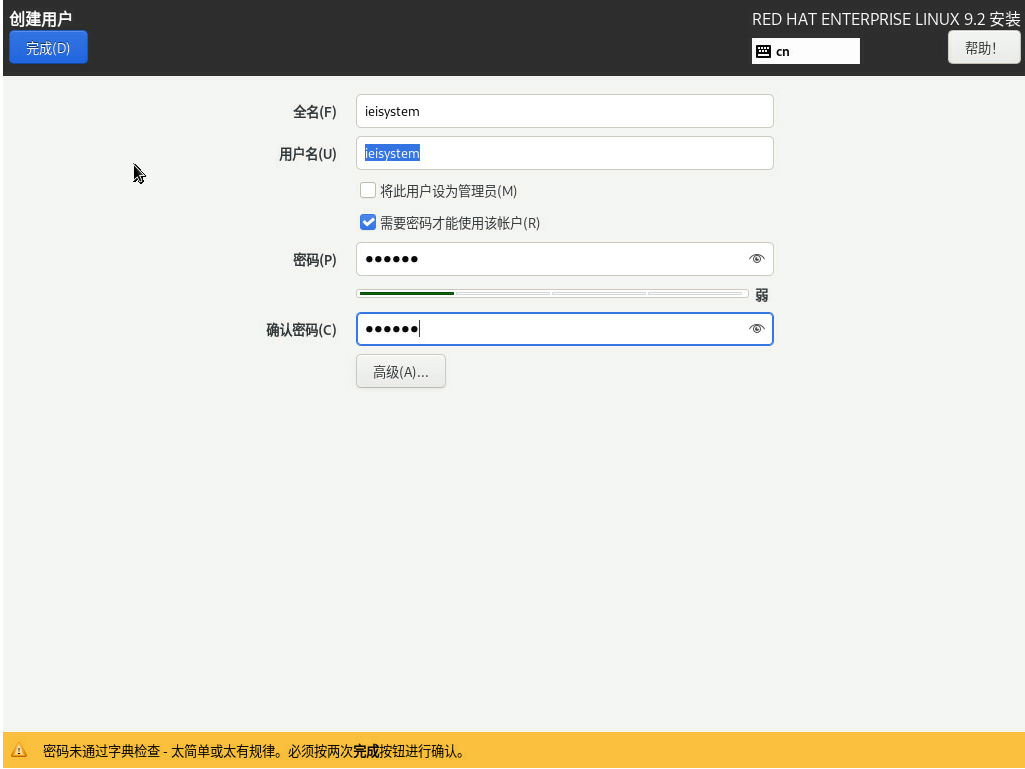
Task: Click the 用户名(U) field label
Action: click(307, 154)
